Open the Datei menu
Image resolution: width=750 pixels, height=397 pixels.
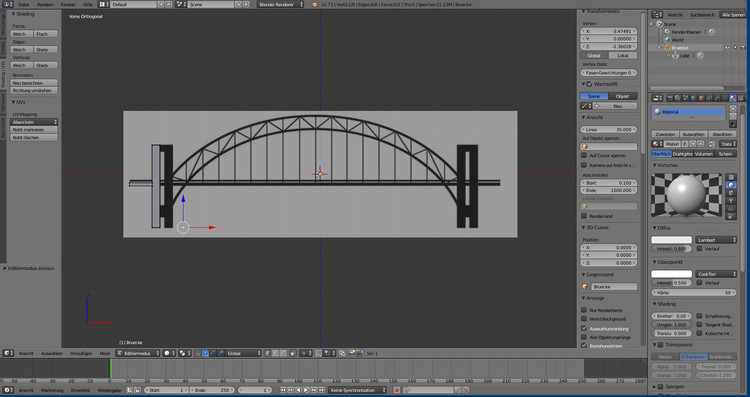pyautogui.click(x=24, y=4)
